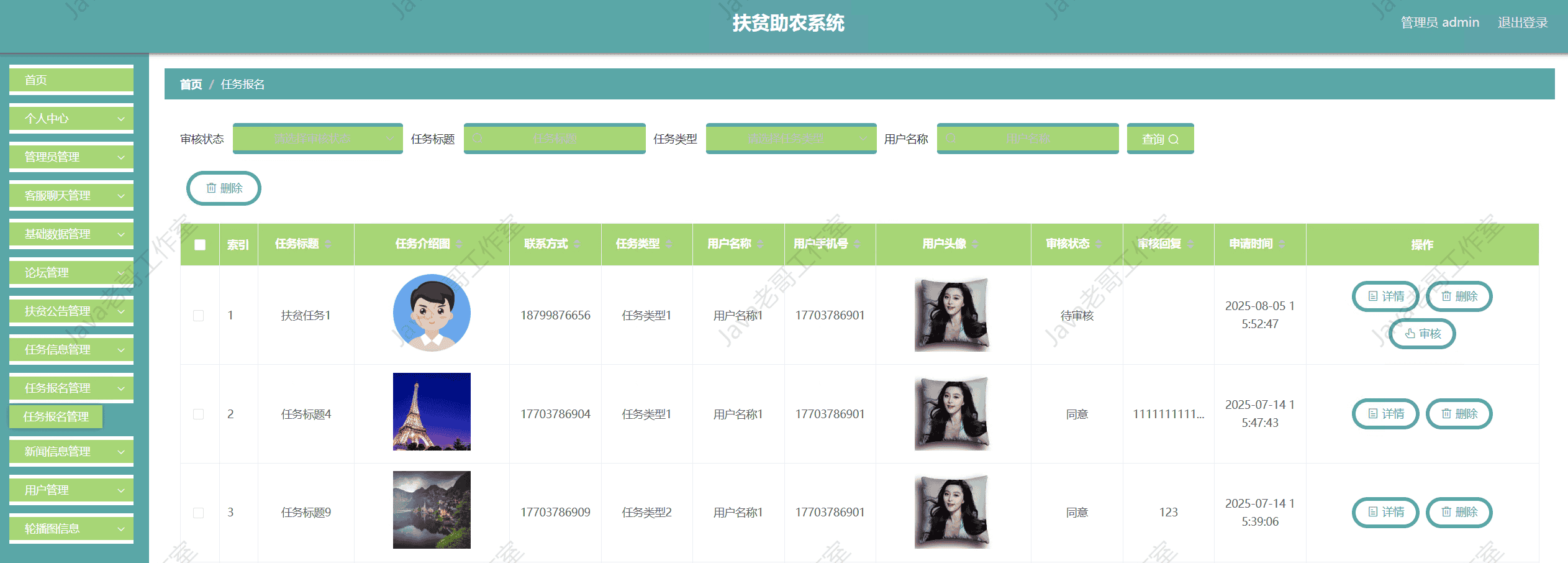Sort table by 任务类型 column
1568x563 pixels.
pyautogui.click(x=669, y=244)
